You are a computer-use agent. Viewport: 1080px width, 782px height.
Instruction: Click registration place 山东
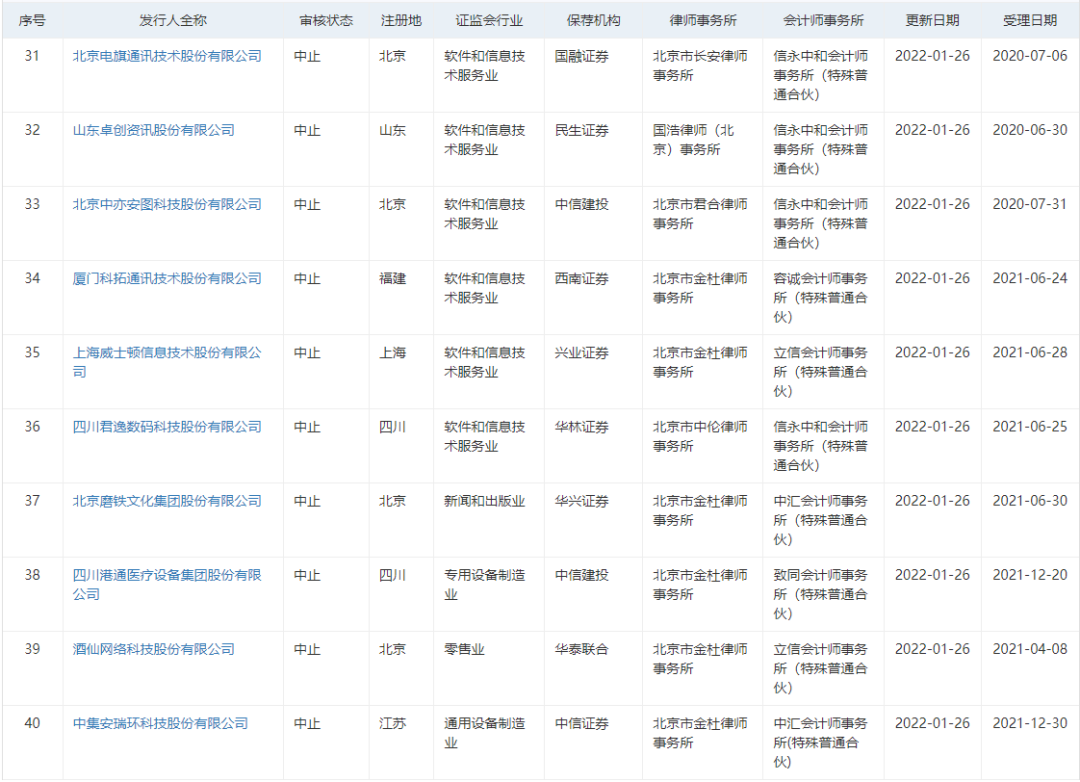click(393, 130)
